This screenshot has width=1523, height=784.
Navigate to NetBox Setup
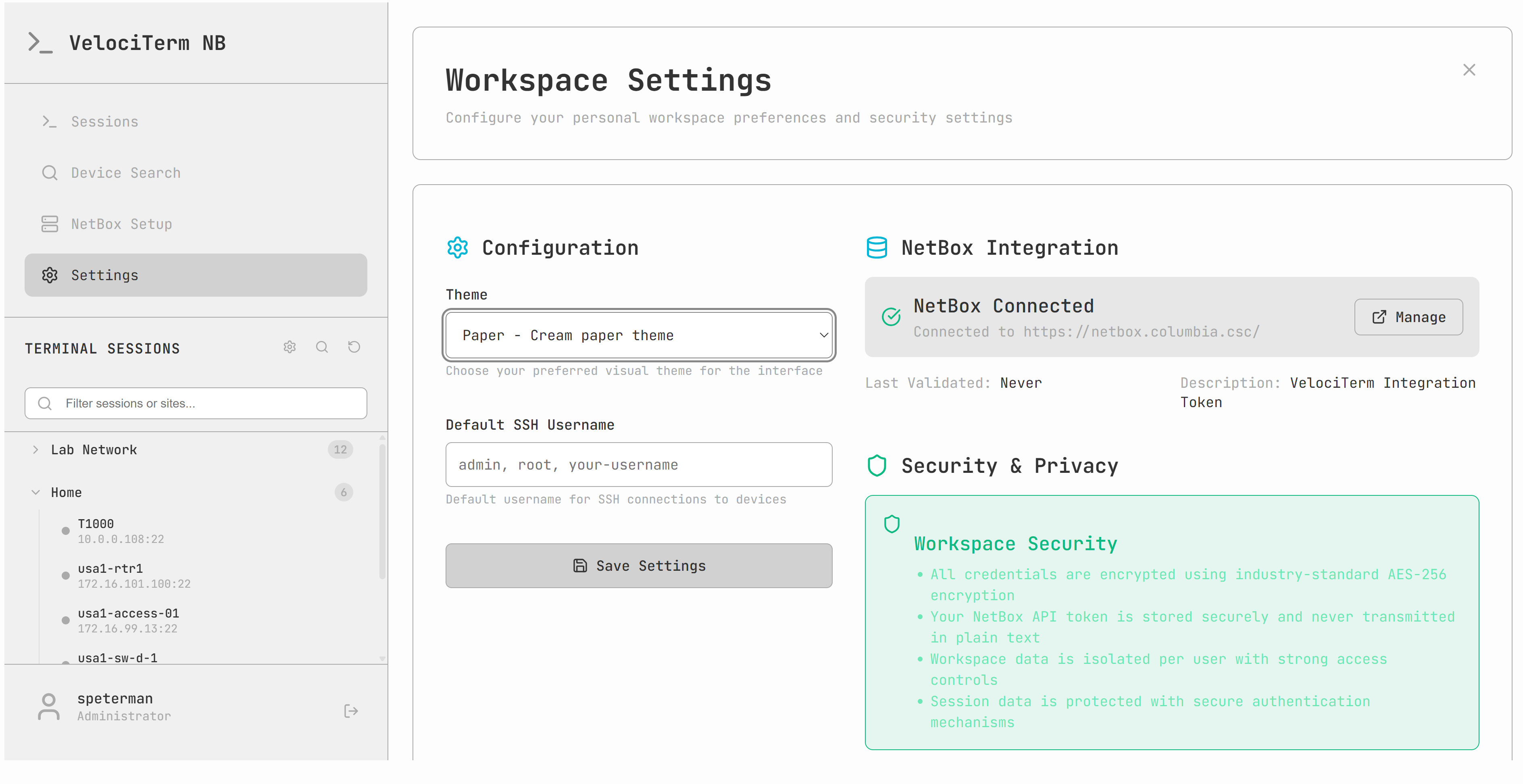121,224
